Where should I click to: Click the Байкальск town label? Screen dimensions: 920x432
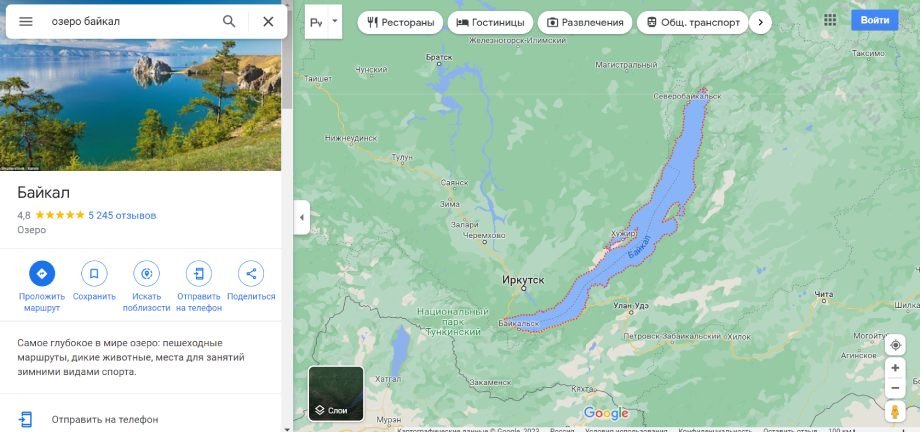tap(518, 323)
